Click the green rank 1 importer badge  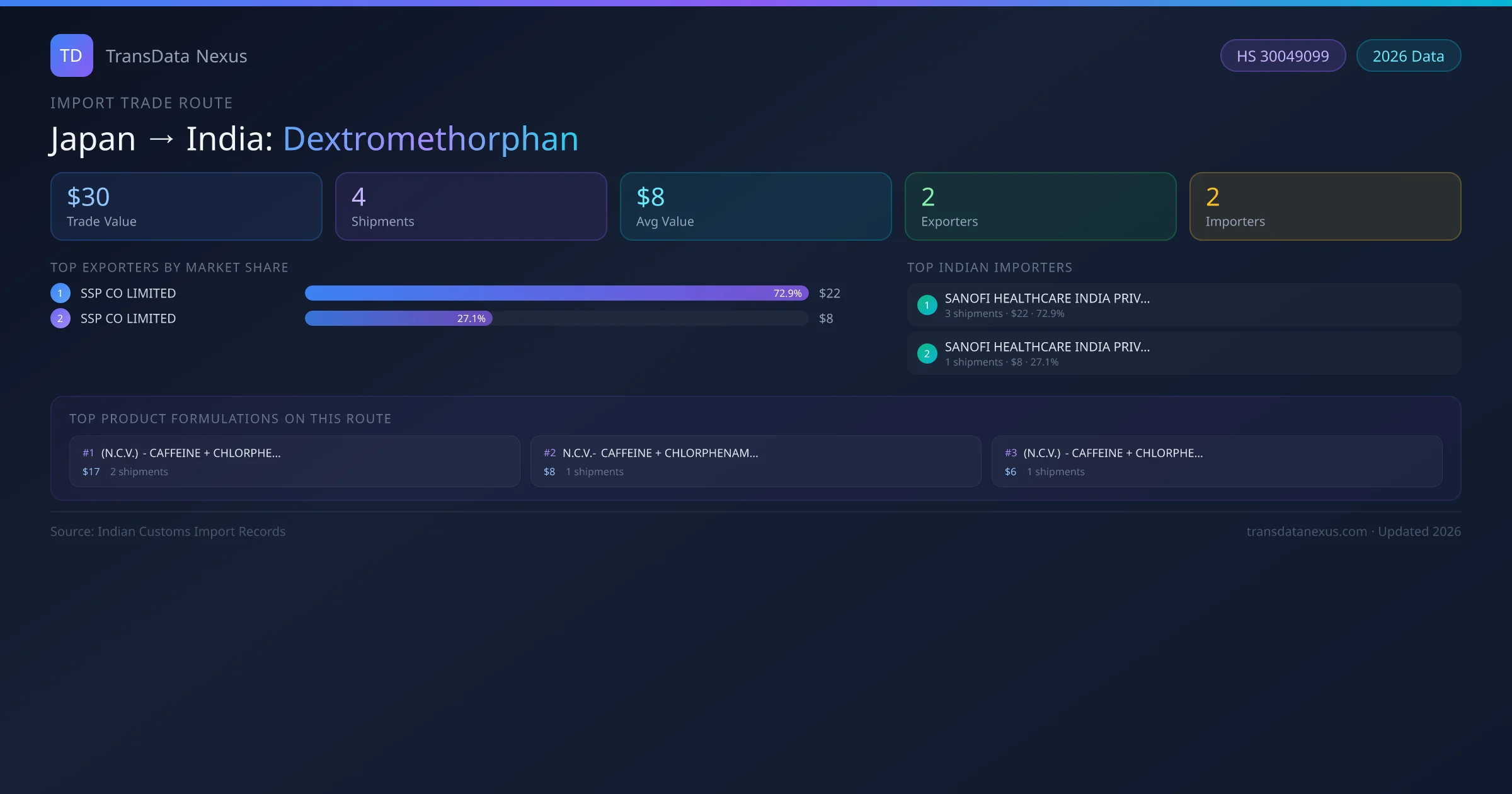pyautogui.click(x=927, y=305)
